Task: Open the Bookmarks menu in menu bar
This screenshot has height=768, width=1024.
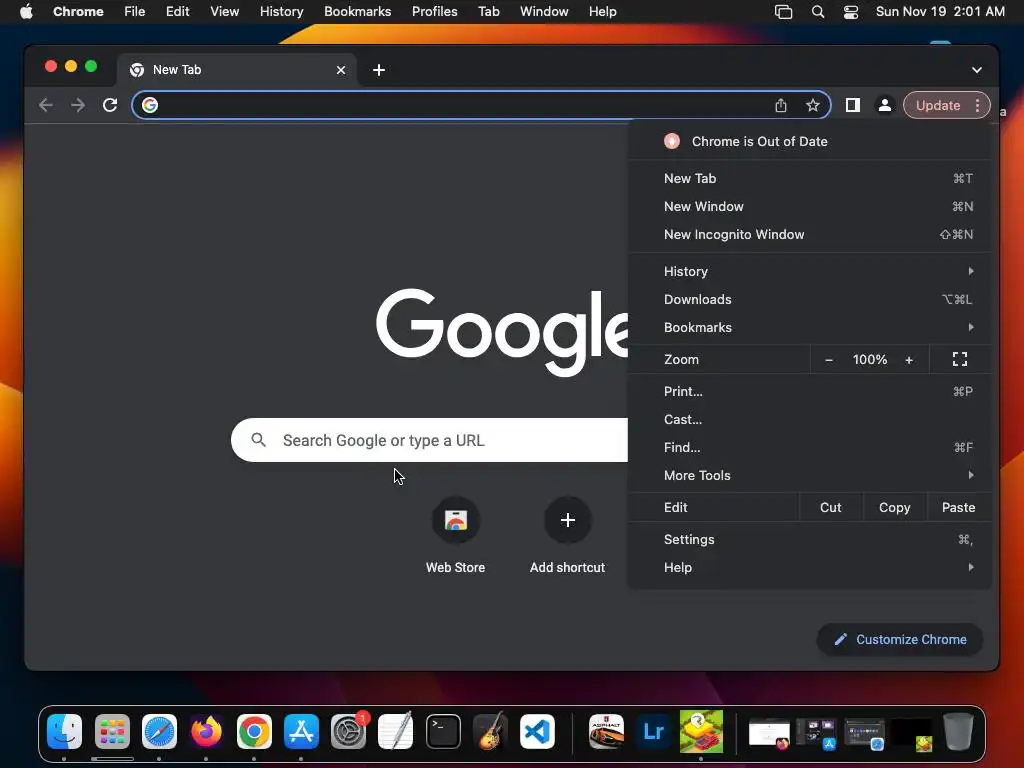Action: [x=357, y=12]
